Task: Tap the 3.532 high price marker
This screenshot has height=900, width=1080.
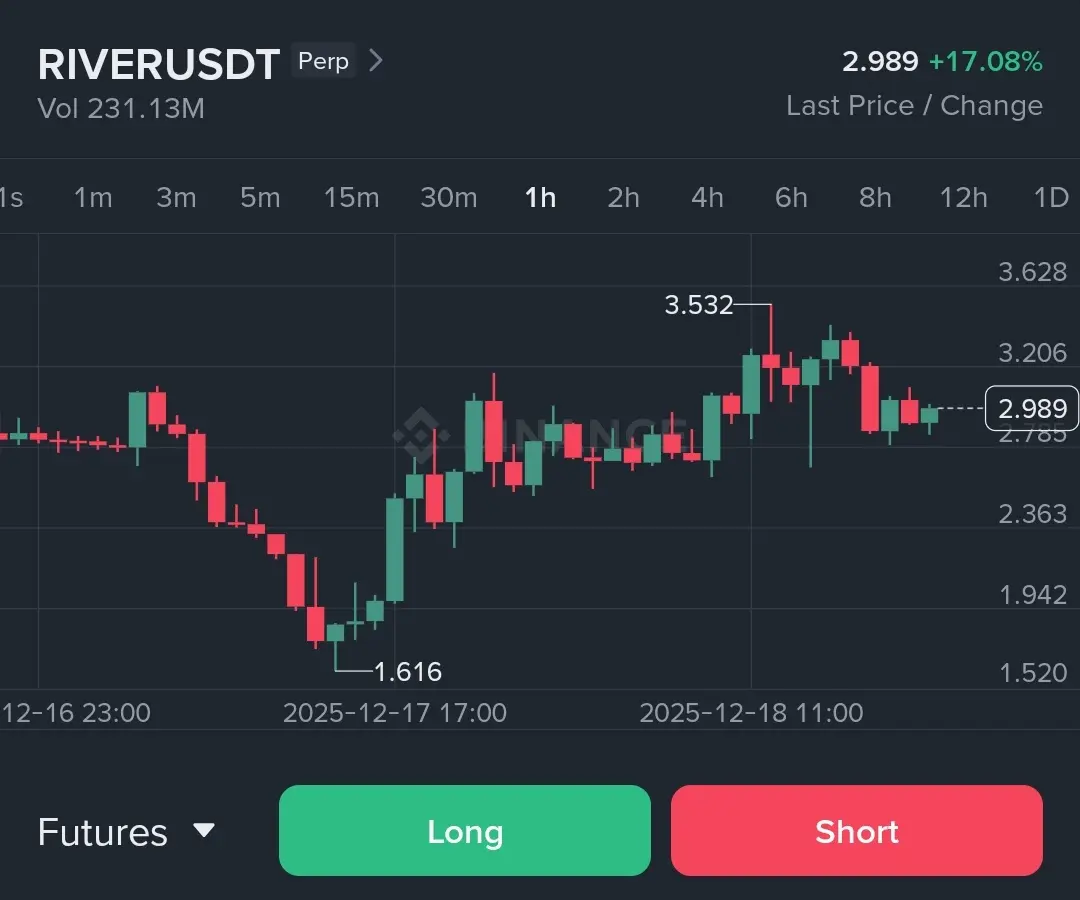Action: [699, 304]
